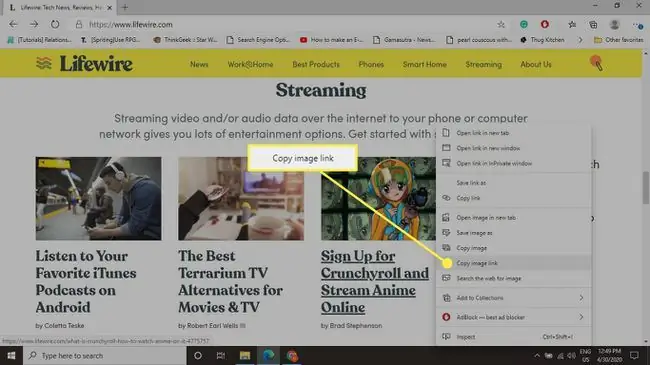Open the Streaming navigation link
650x365 pixels.
coord(483,64)
